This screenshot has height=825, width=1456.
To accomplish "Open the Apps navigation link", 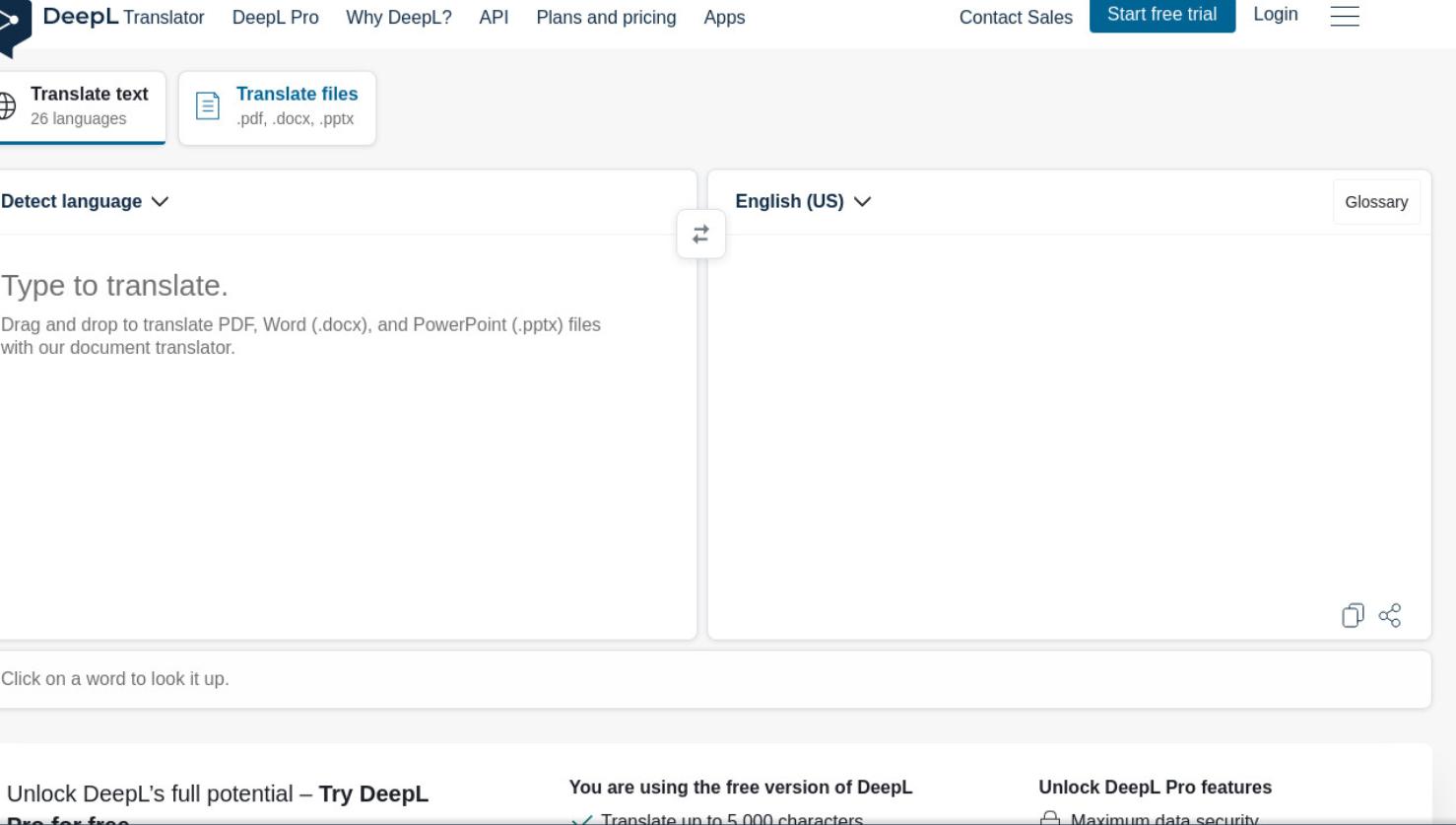I will 724,18.
